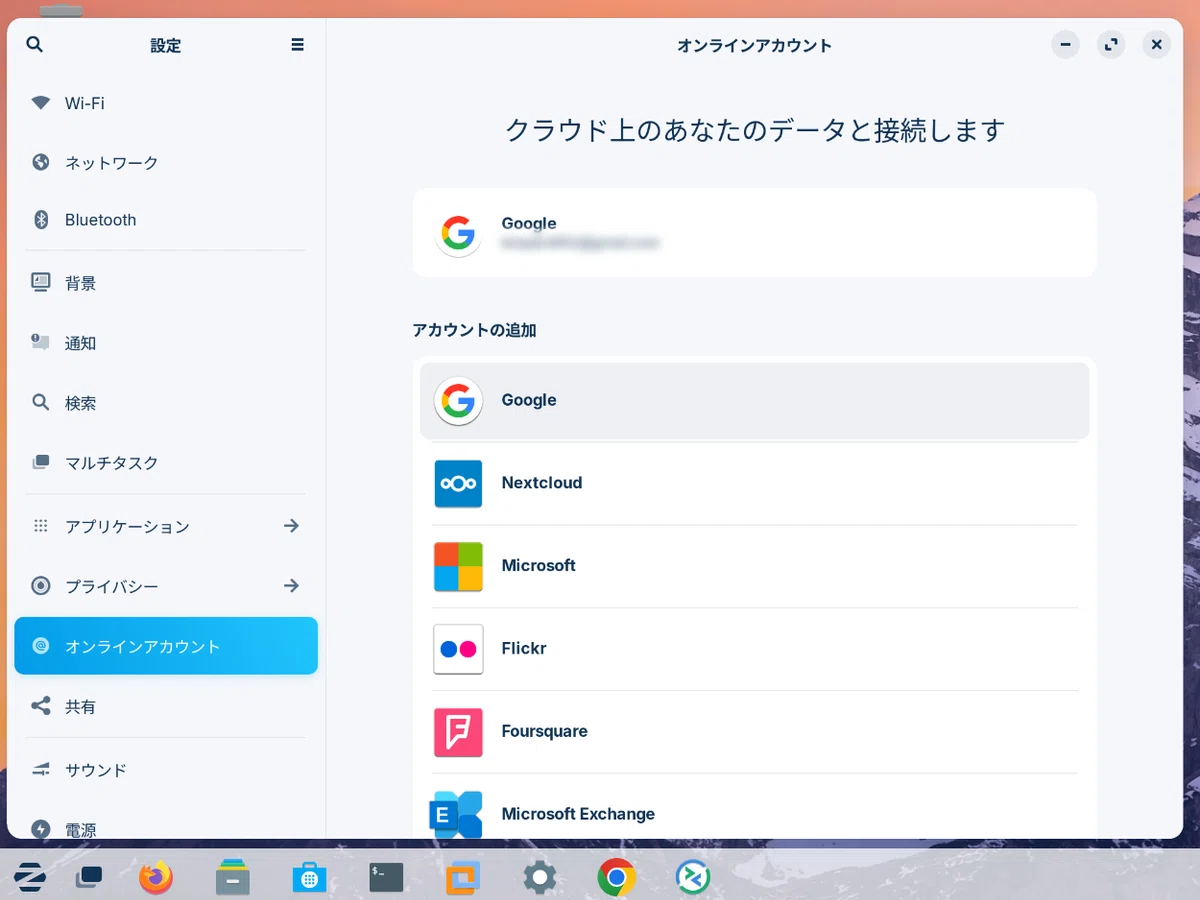The width and height of the screenshot is (1200, 900).
Task: Launch Google Chrome from taskbar
Action: click(617, 878)
